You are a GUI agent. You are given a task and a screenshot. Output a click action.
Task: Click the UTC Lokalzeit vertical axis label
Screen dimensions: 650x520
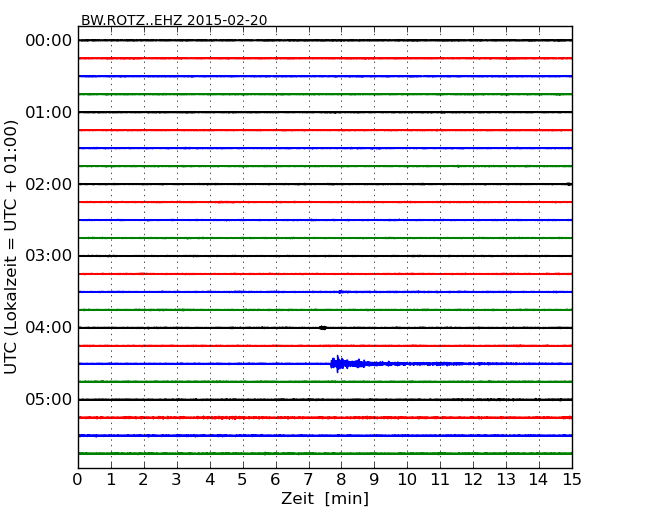(x=11, y=247)
